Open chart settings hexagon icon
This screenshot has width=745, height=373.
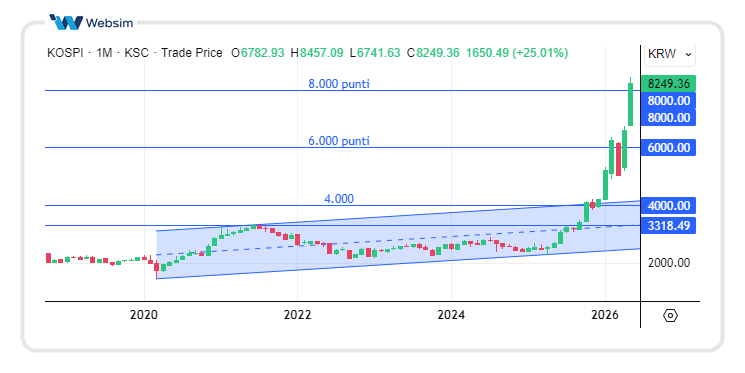(670, 315)
